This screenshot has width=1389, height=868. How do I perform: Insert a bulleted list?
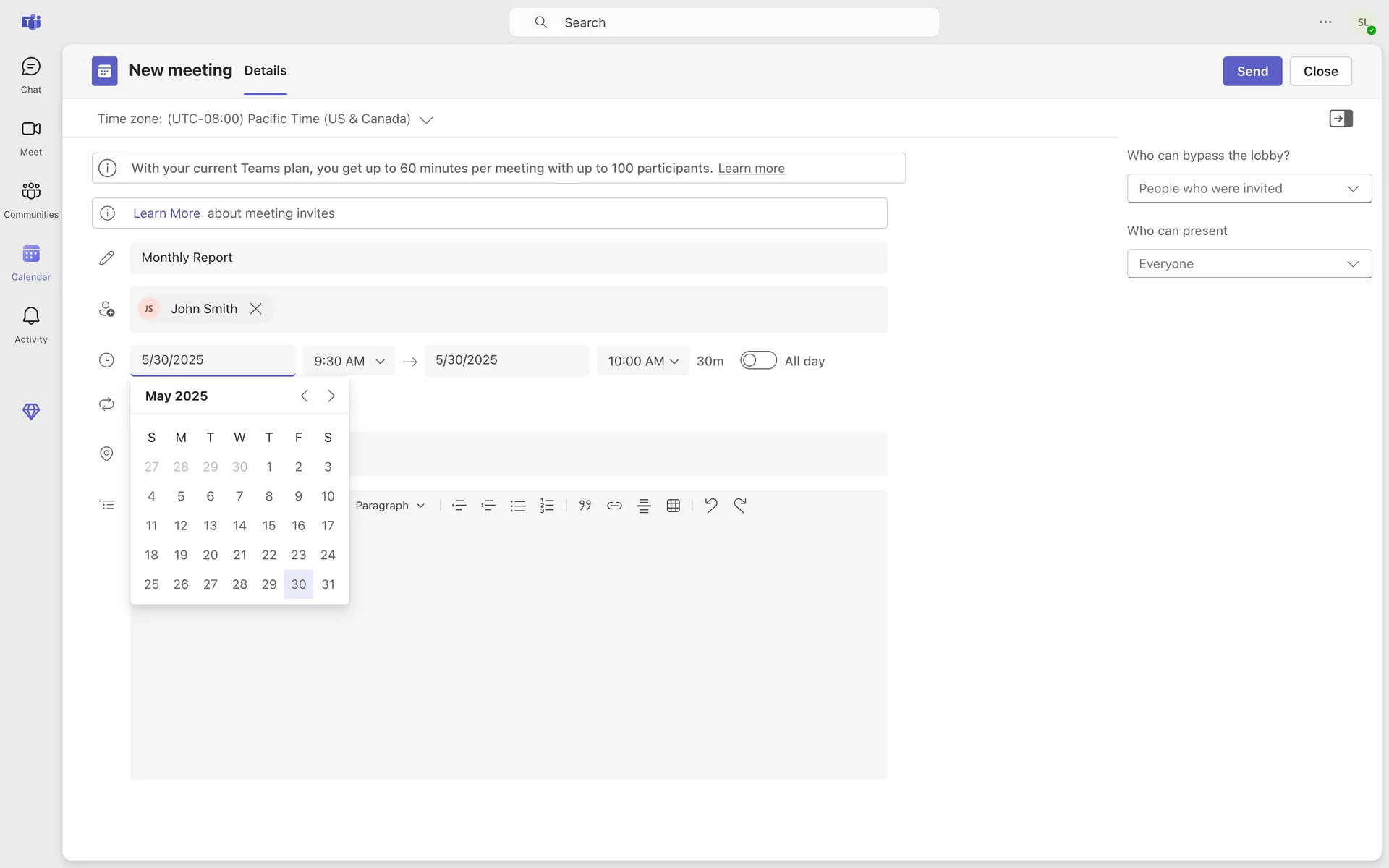pos(517,506)
